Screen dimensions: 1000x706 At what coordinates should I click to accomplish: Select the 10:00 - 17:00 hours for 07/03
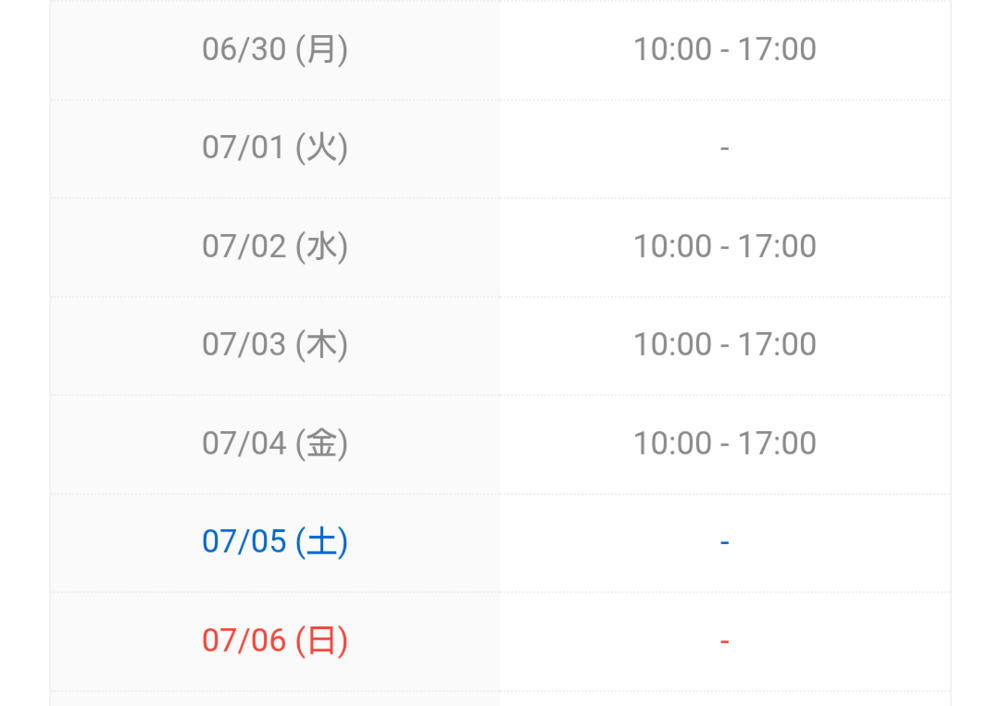pyautogui.click(x=724, y=345)
